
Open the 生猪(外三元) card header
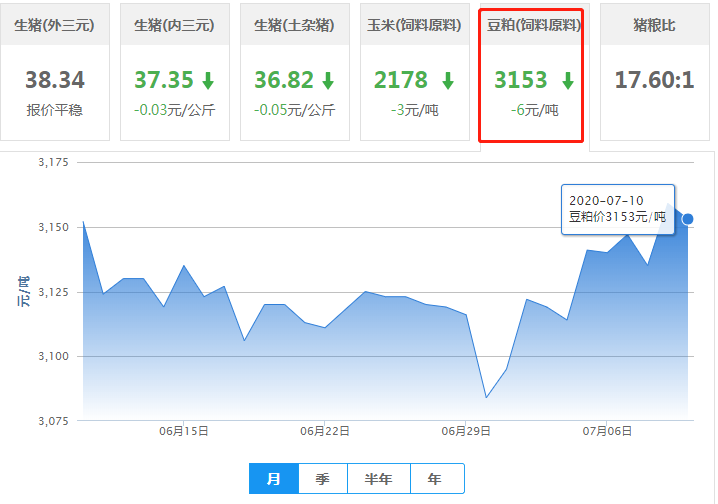(x=55, y=25)
